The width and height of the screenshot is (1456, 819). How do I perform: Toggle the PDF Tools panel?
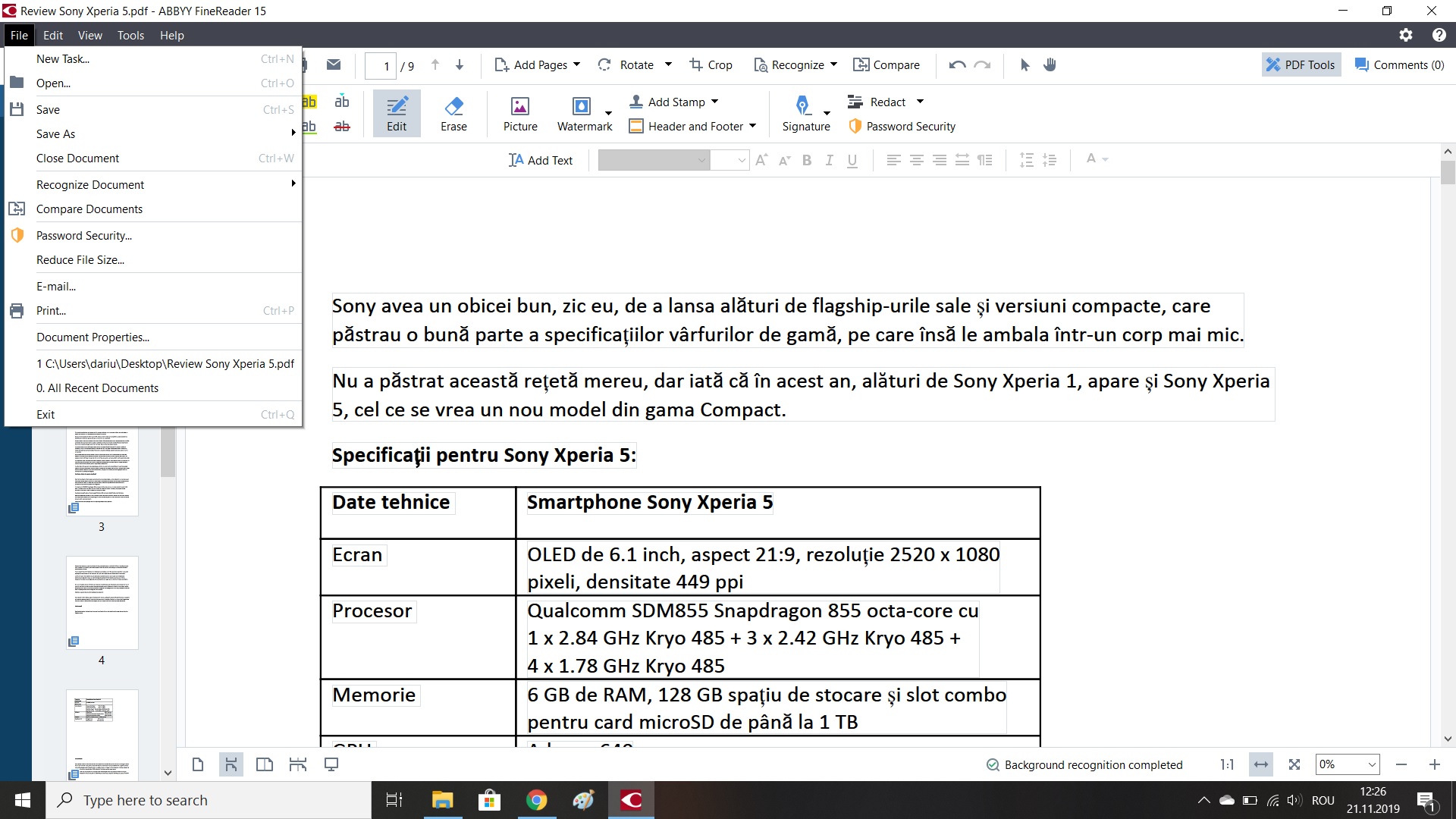coord(1301,65)
